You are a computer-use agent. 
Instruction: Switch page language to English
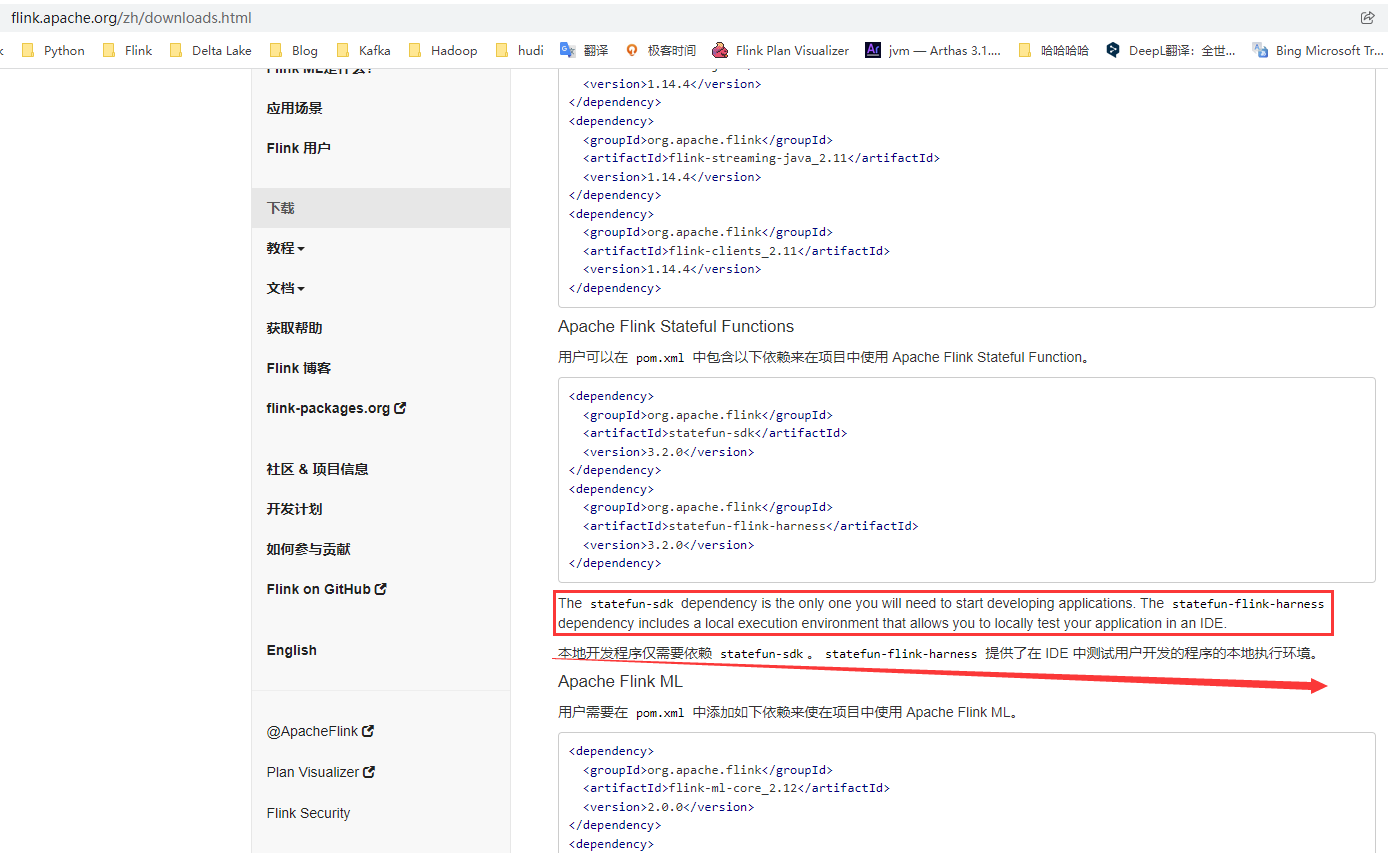[x=291, y=650]
